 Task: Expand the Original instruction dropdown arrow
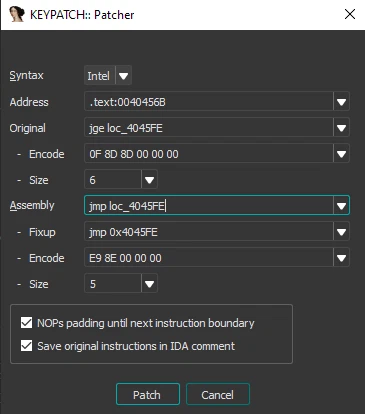pos(341,128)
